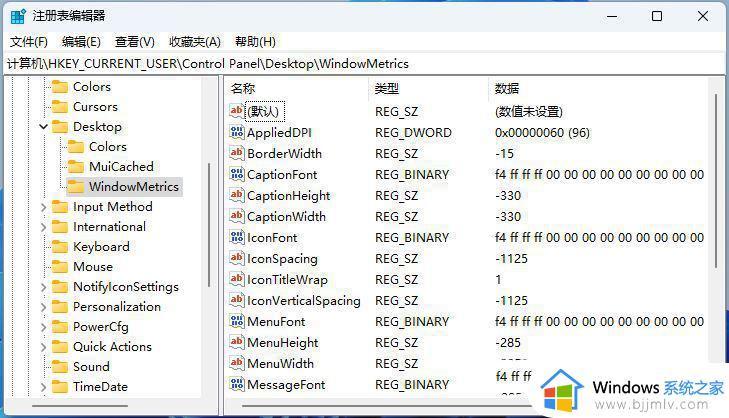Click the values pane horizontal scrollbar
The image size is (729, 418).
[386, 406]
